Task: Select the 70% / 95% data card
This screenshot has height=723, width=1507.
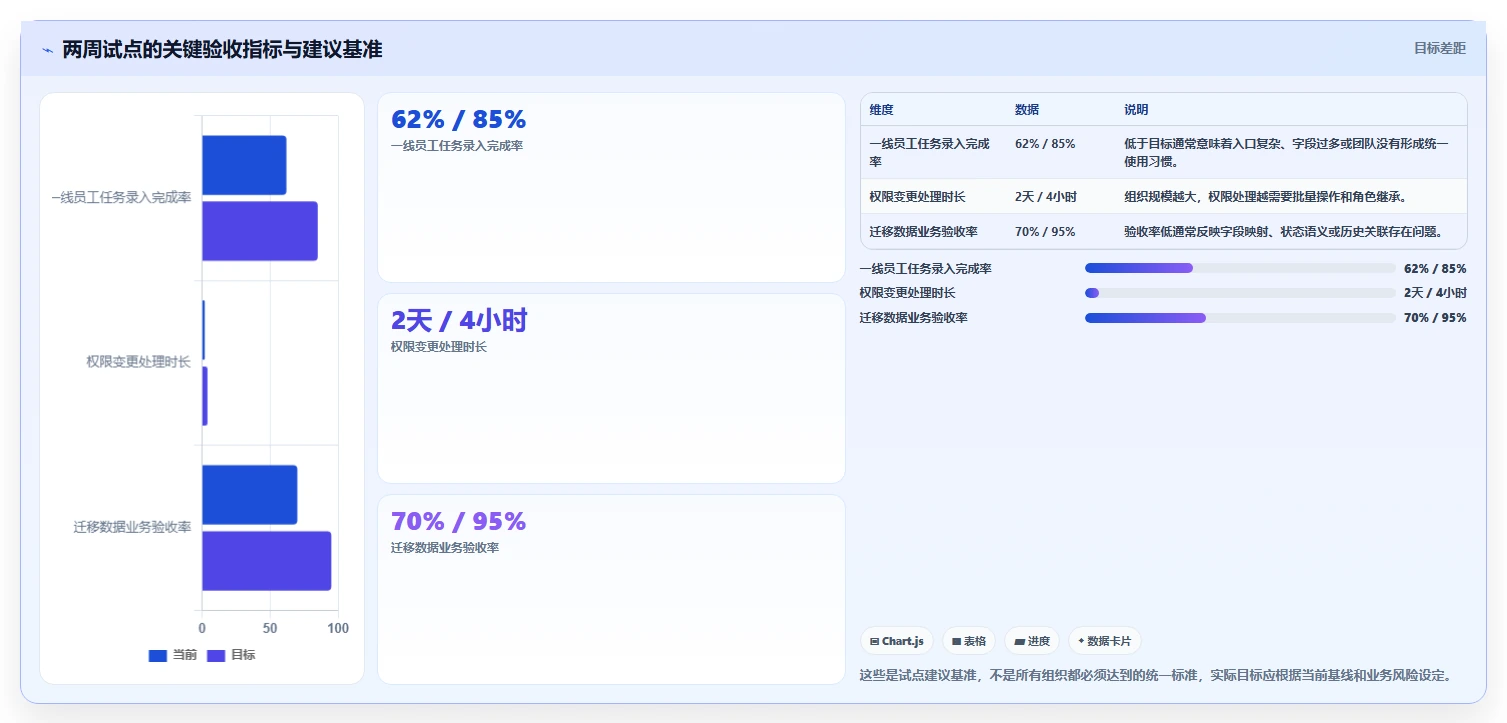Action: click(x=611, y=590)
